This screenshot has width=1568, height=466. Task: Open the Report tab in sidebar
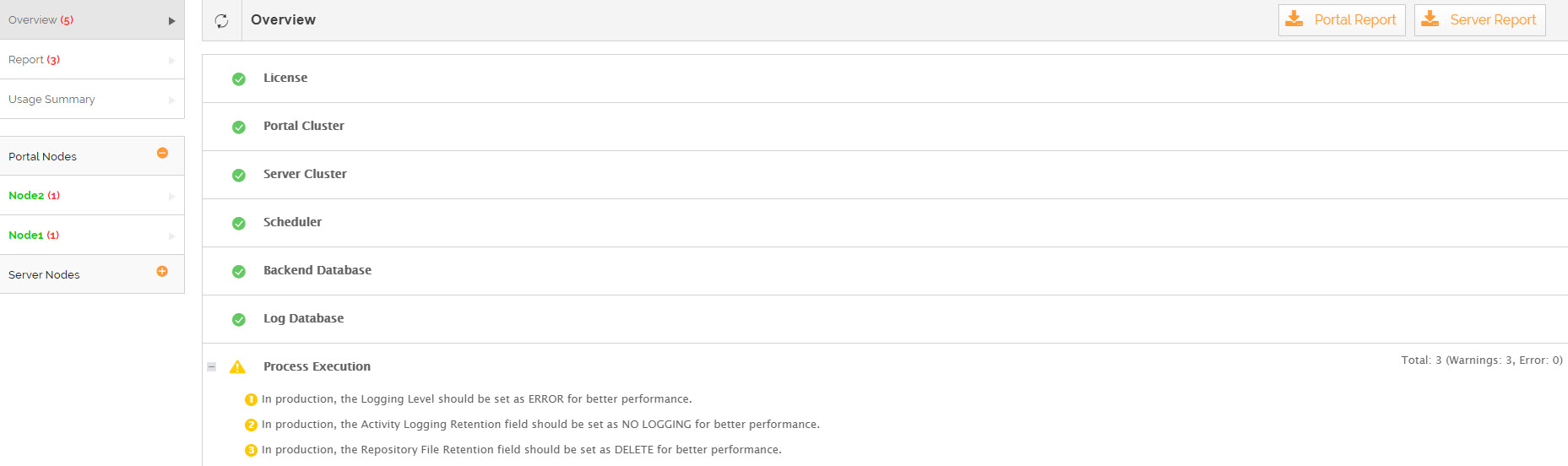point(34,60)
